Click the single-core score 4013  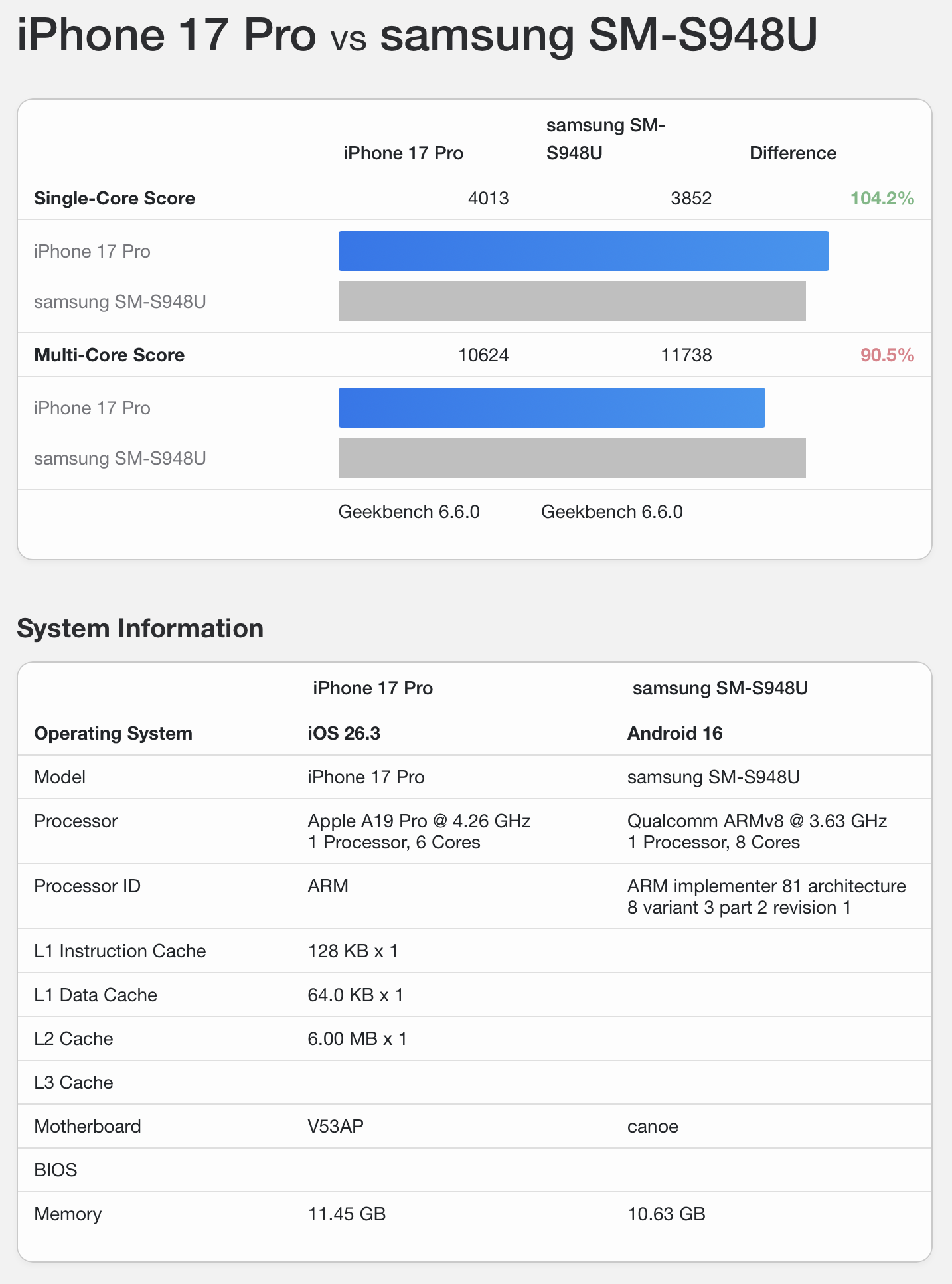488,199
